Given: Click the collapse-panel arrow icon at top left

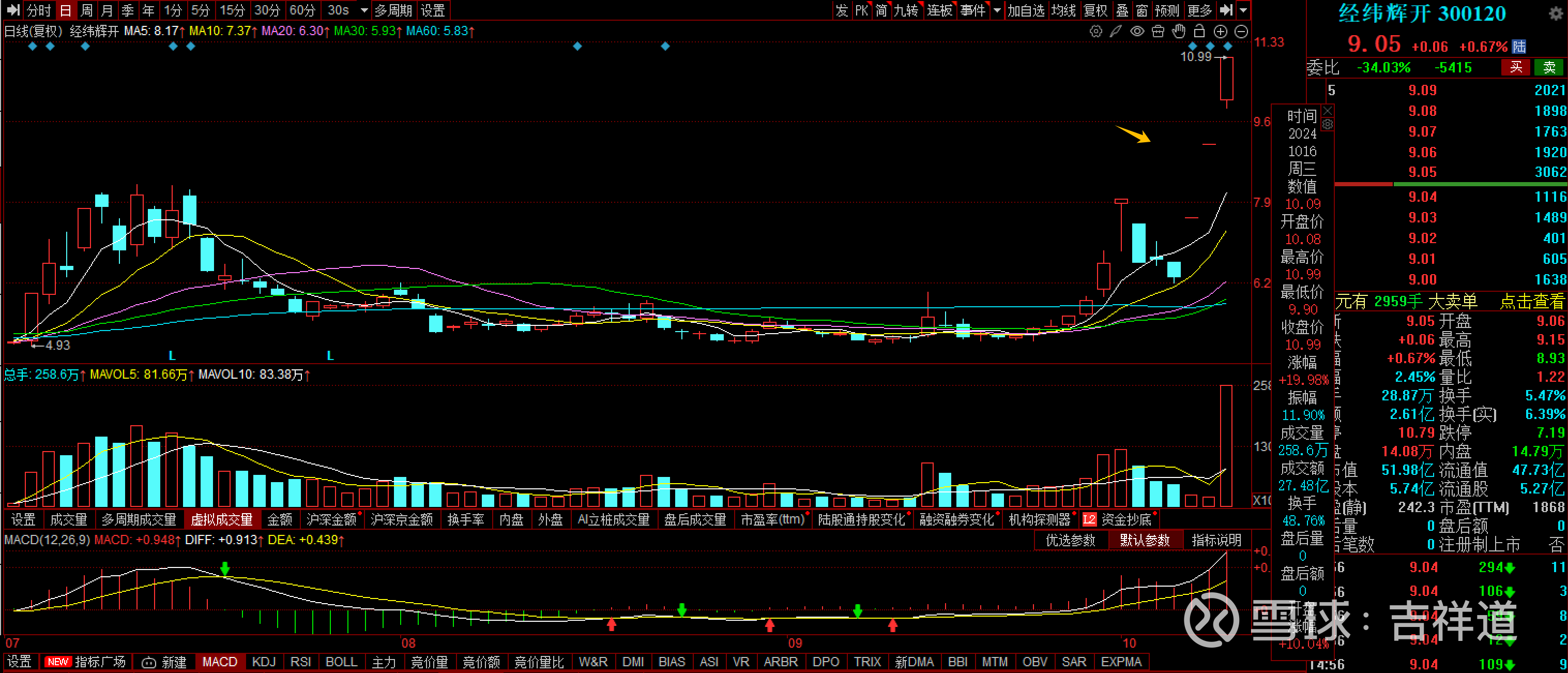Looking at the screenshot, I should (x=13, y=10).
